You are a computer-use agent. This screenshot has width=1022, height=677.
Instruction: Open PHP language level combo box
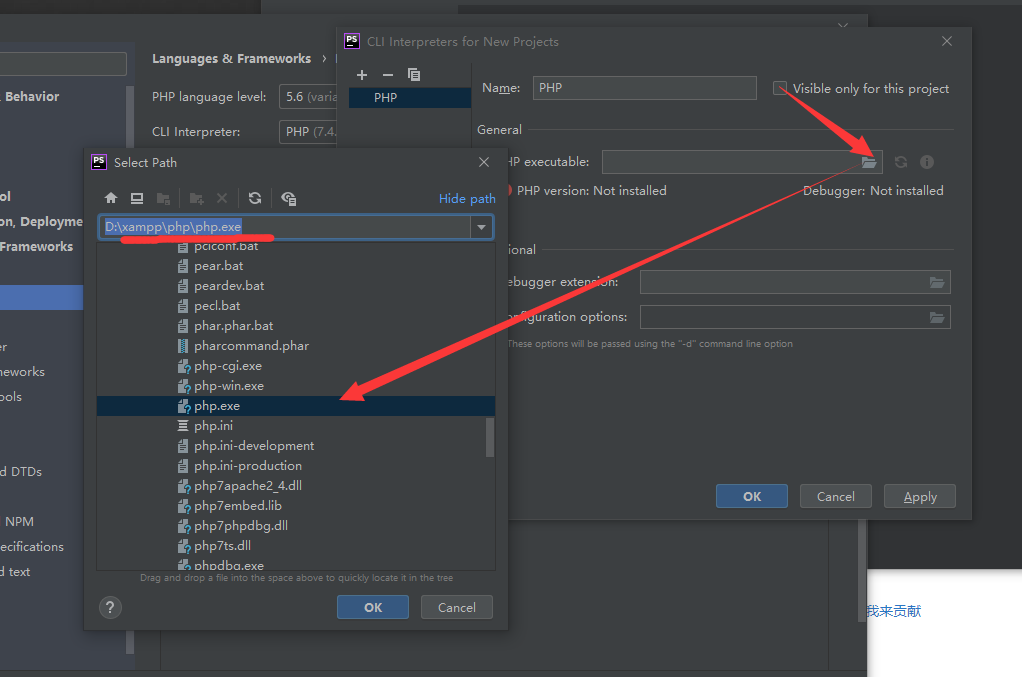pyautogui.click(x=308, y=96)
